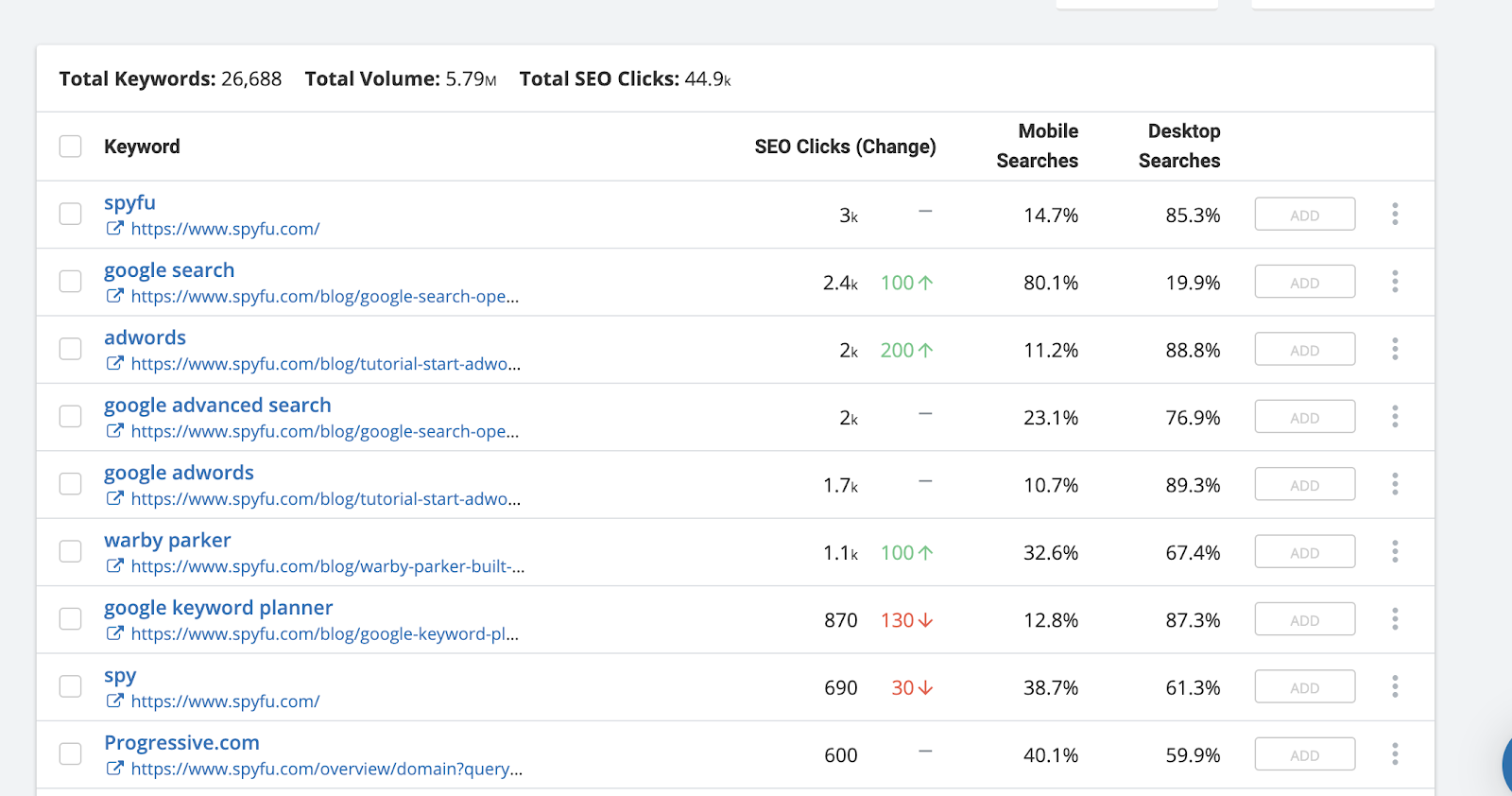Click Total Keywords: 26,688 summary
Image resolution: width=1512 pixels, height=796 pixels.
coord(170,79)
